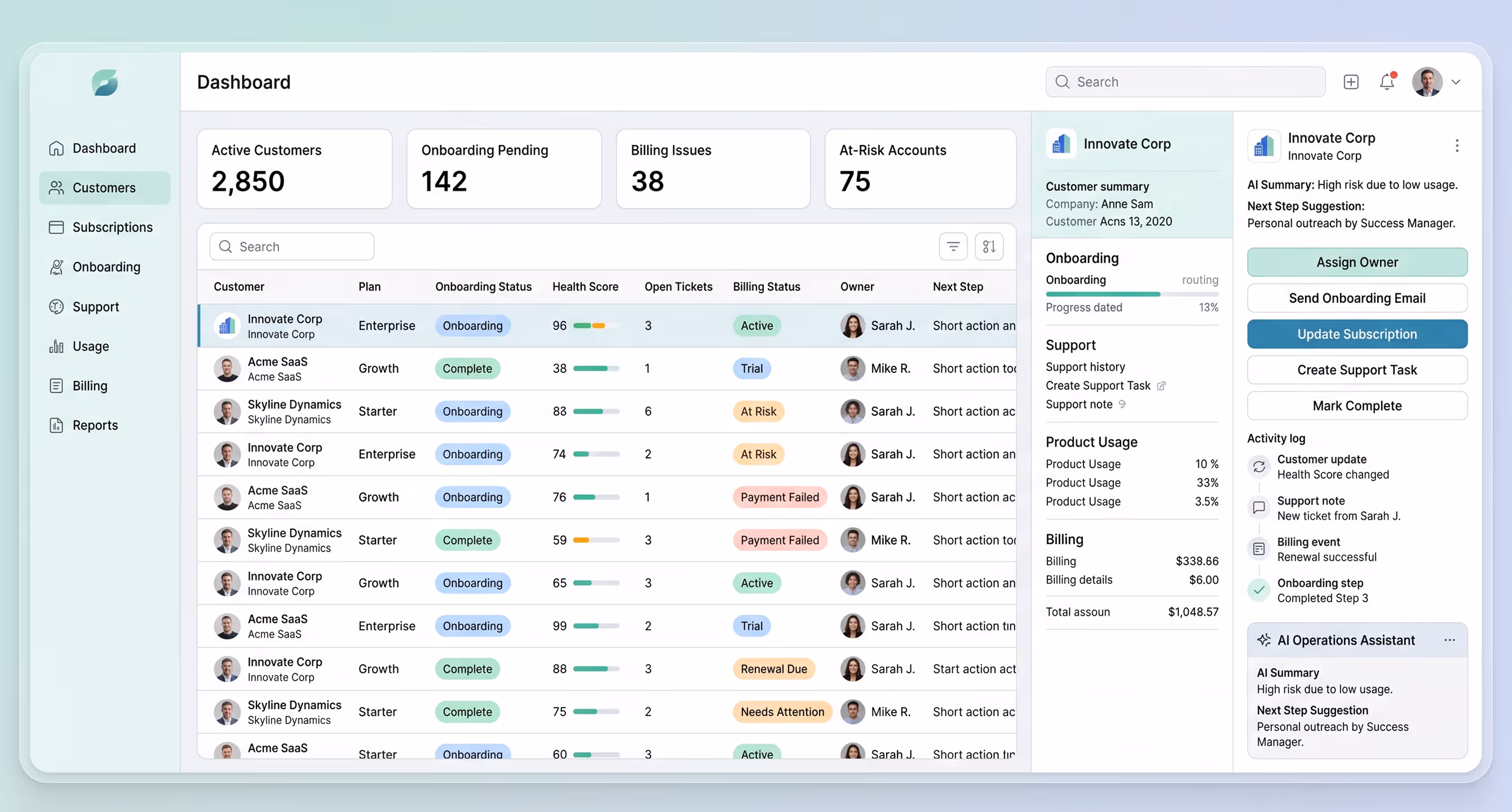Sort by the Health Score column header
The width and height of the screenshot is (1512, 812).
pos(585,287)
